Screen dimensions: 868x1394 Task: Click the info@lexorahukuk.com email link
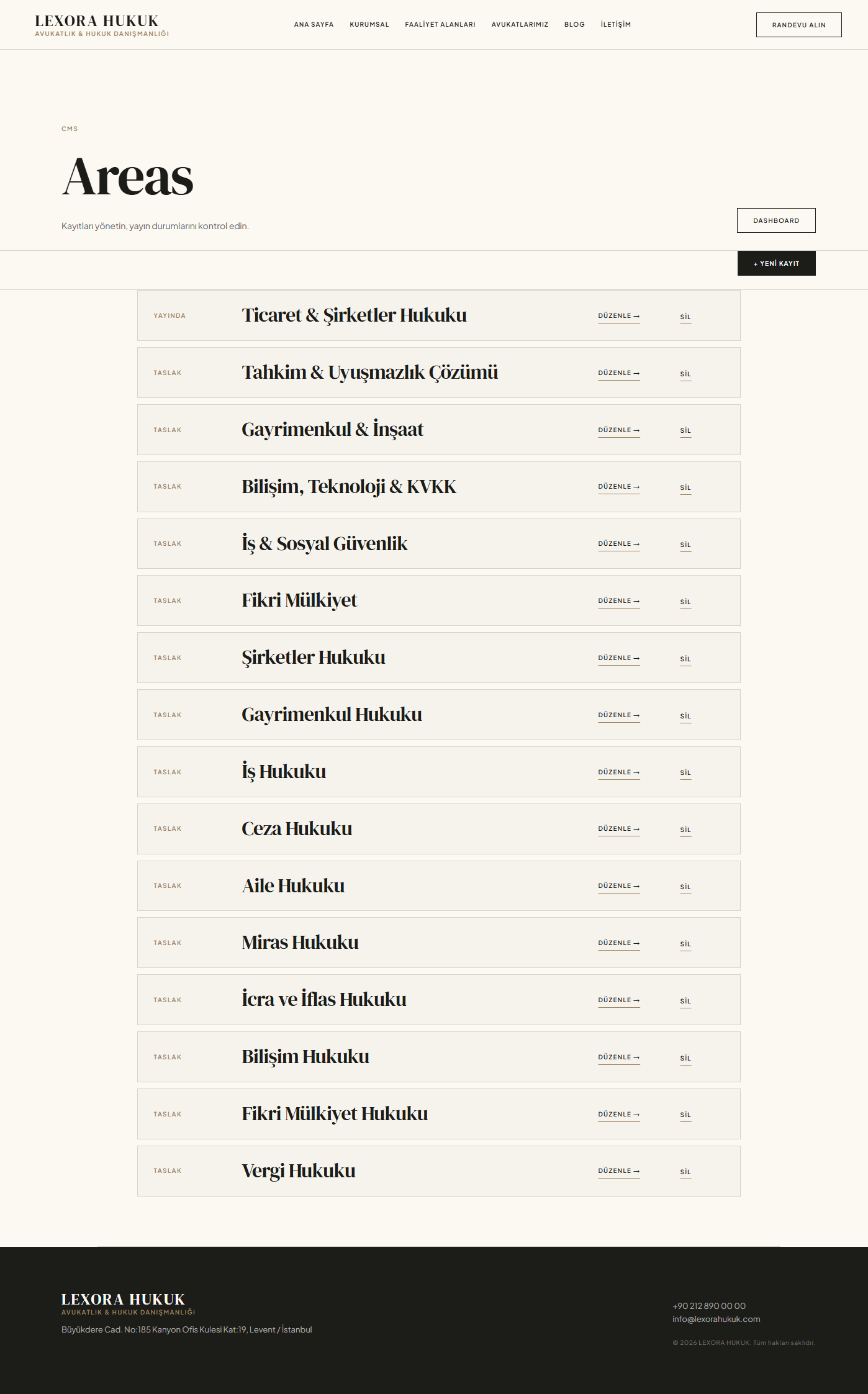tap(716, 1319)
